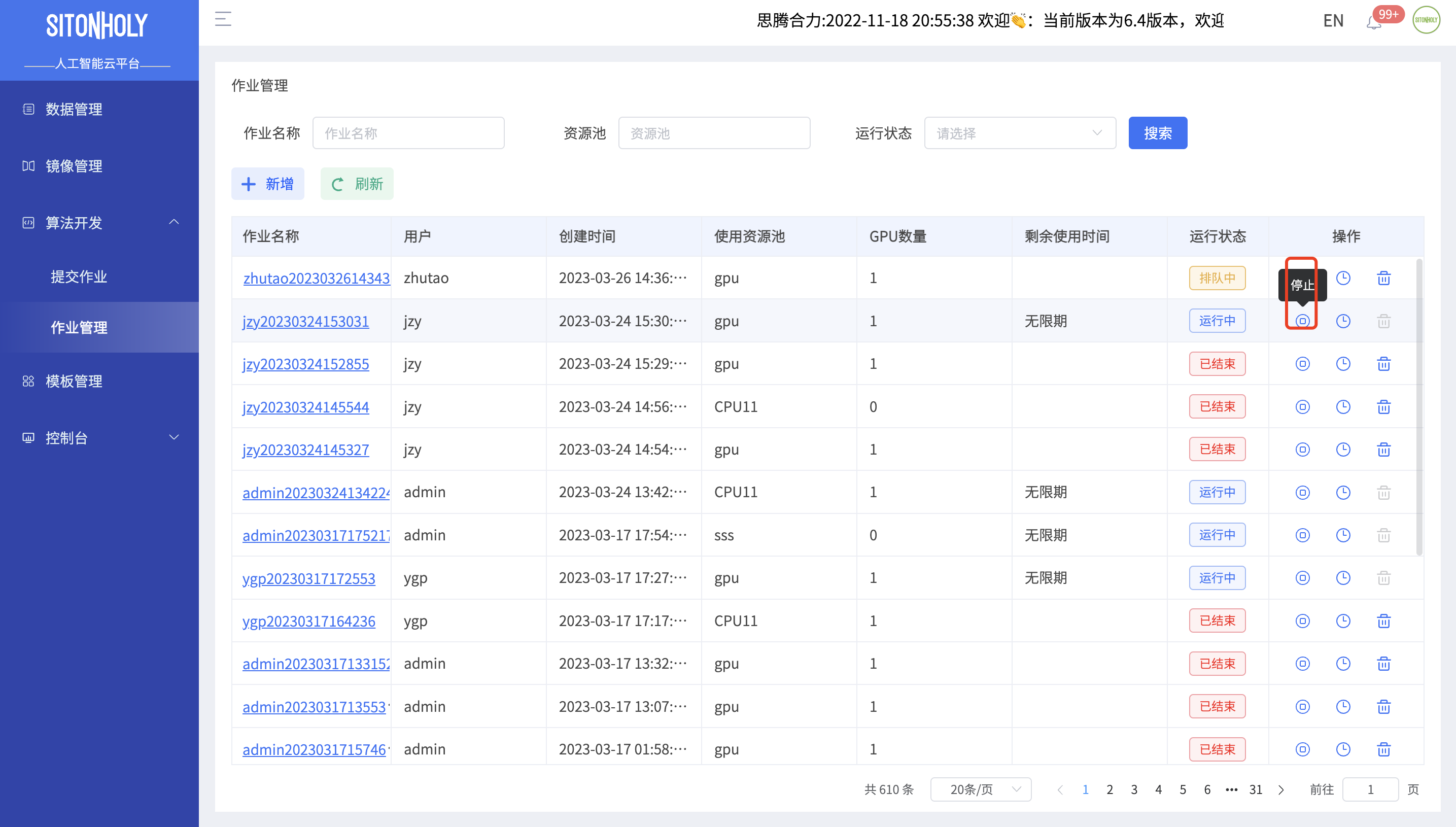Click the 排队中 status tag
Image resolution: width=1456 pixels, height=827 pixels.
(x=1217, y=278)
